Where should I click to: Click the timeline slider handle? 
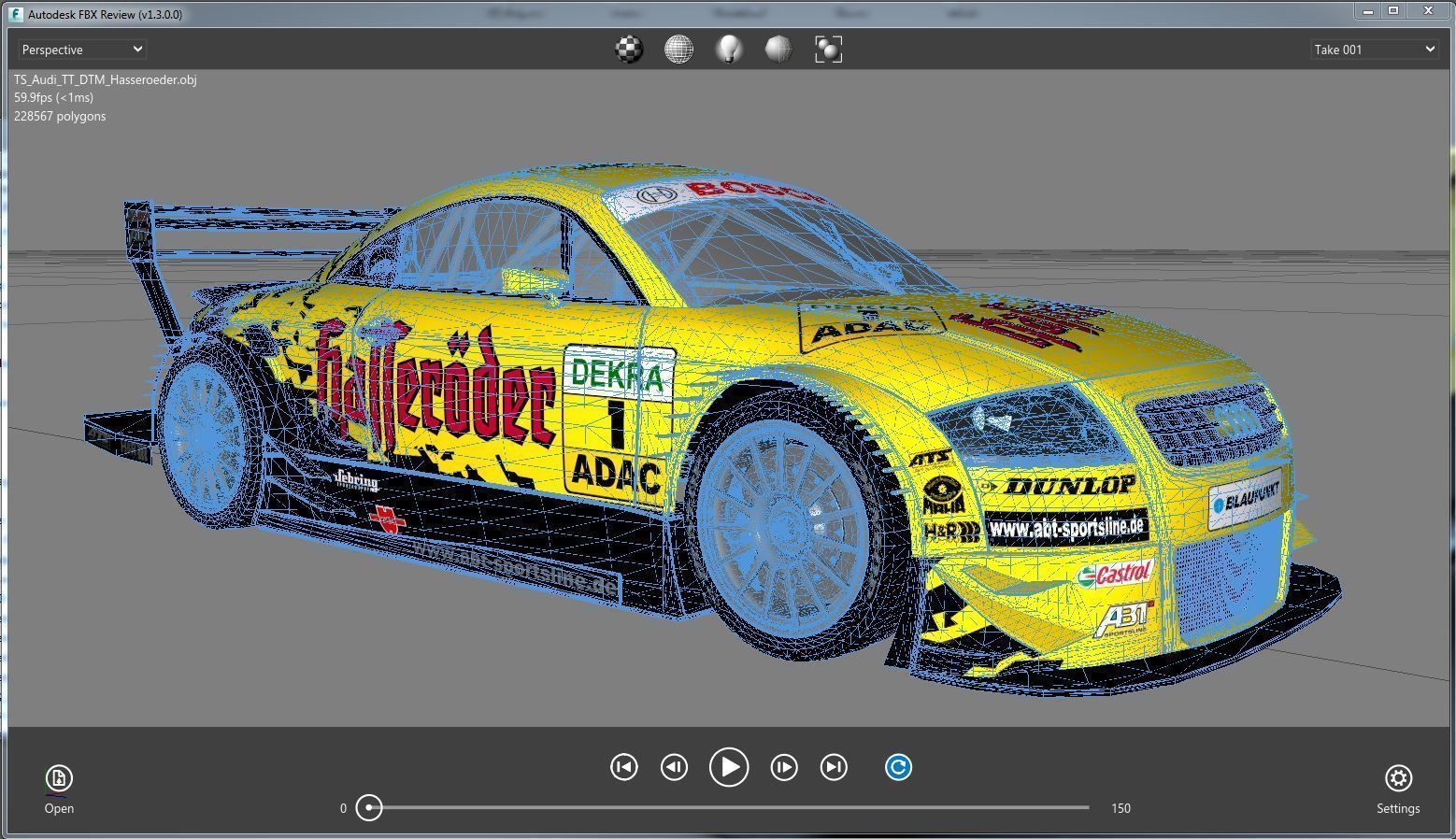click(x=369, y=807)
